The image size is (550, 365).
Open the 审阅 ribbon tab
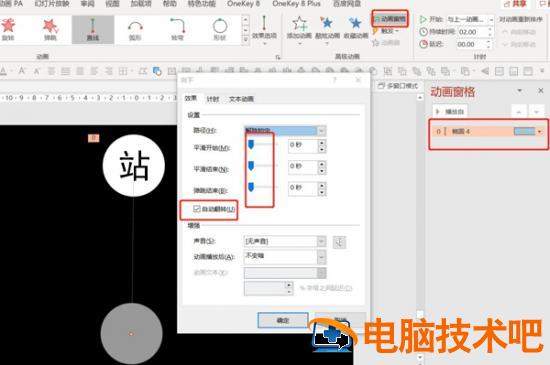(x=88, y=4)
